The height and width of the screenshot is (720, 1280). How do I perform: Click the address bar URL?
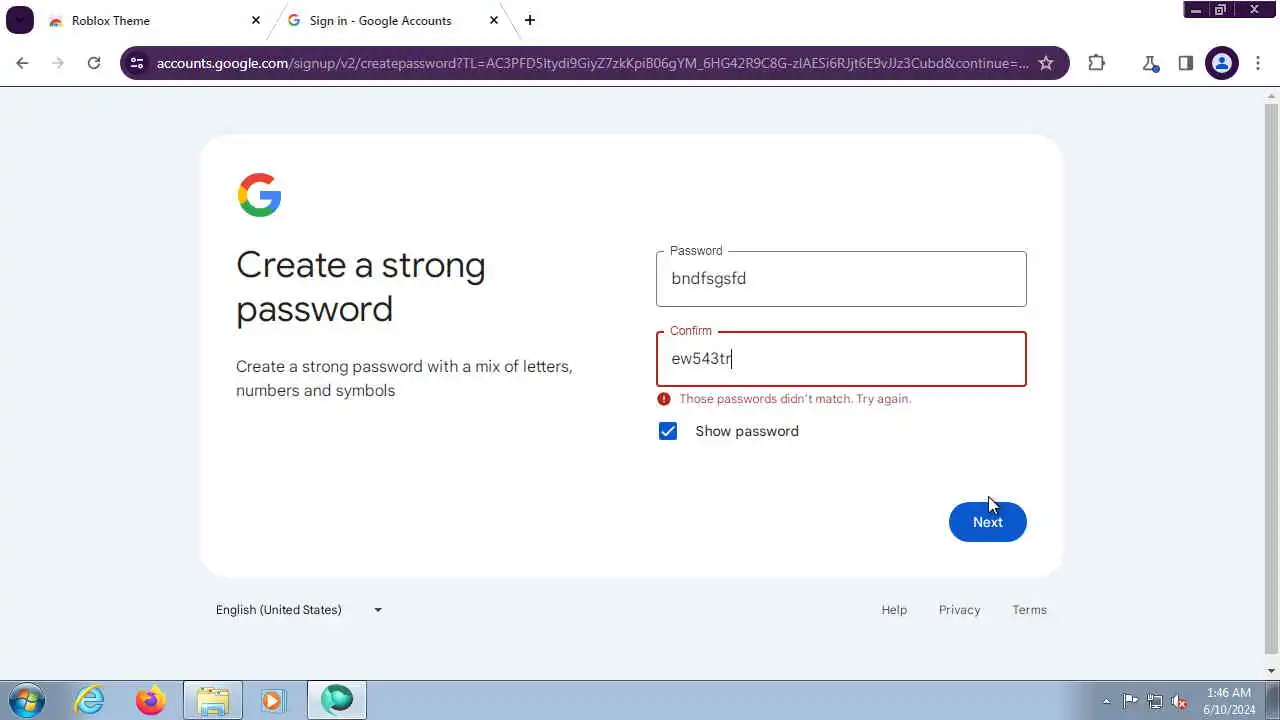592,63
